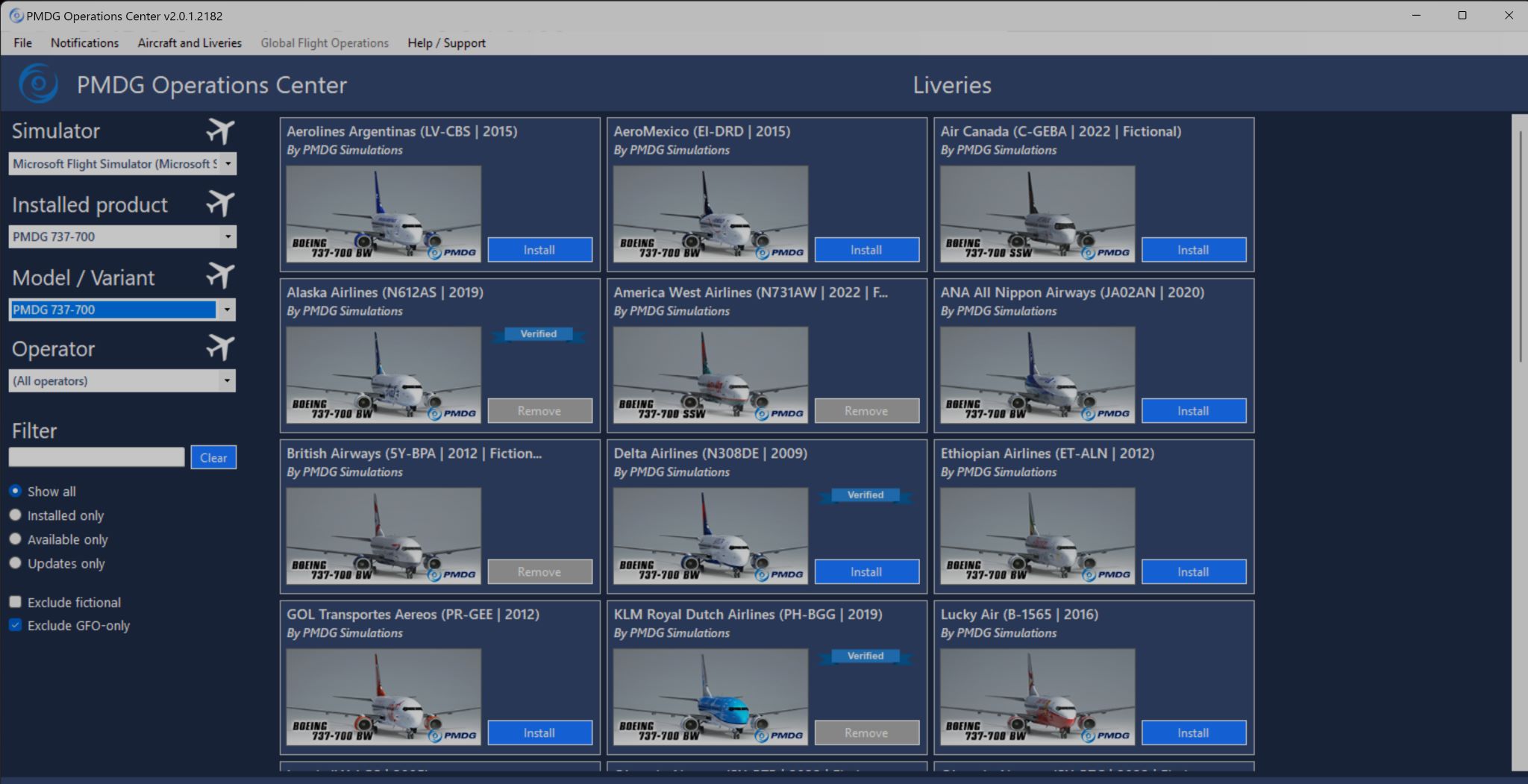Install the AeroMexico livery
1528x784 pixels.
866,250
